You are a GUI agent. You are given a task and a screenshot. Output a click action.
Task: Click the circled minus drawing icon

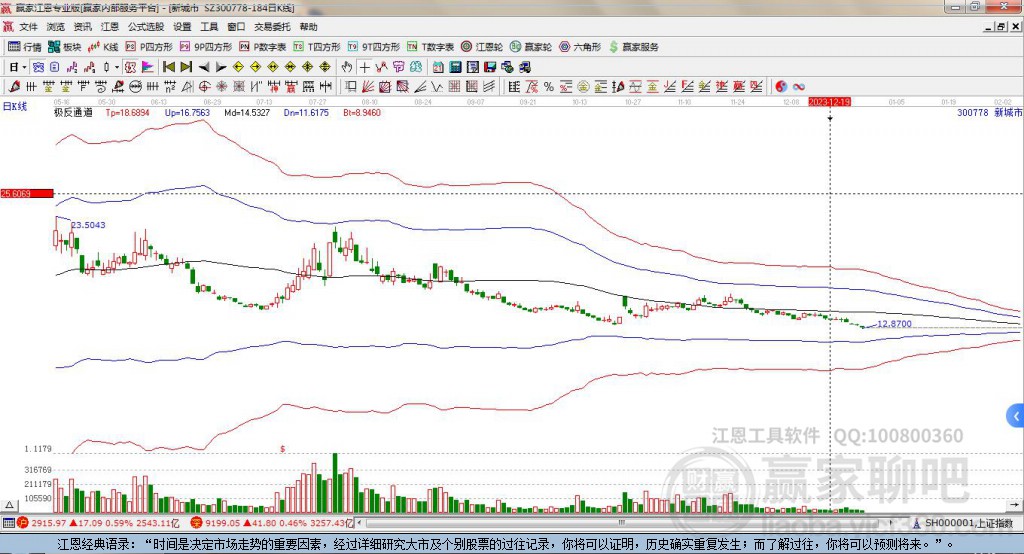coord(135,87)
